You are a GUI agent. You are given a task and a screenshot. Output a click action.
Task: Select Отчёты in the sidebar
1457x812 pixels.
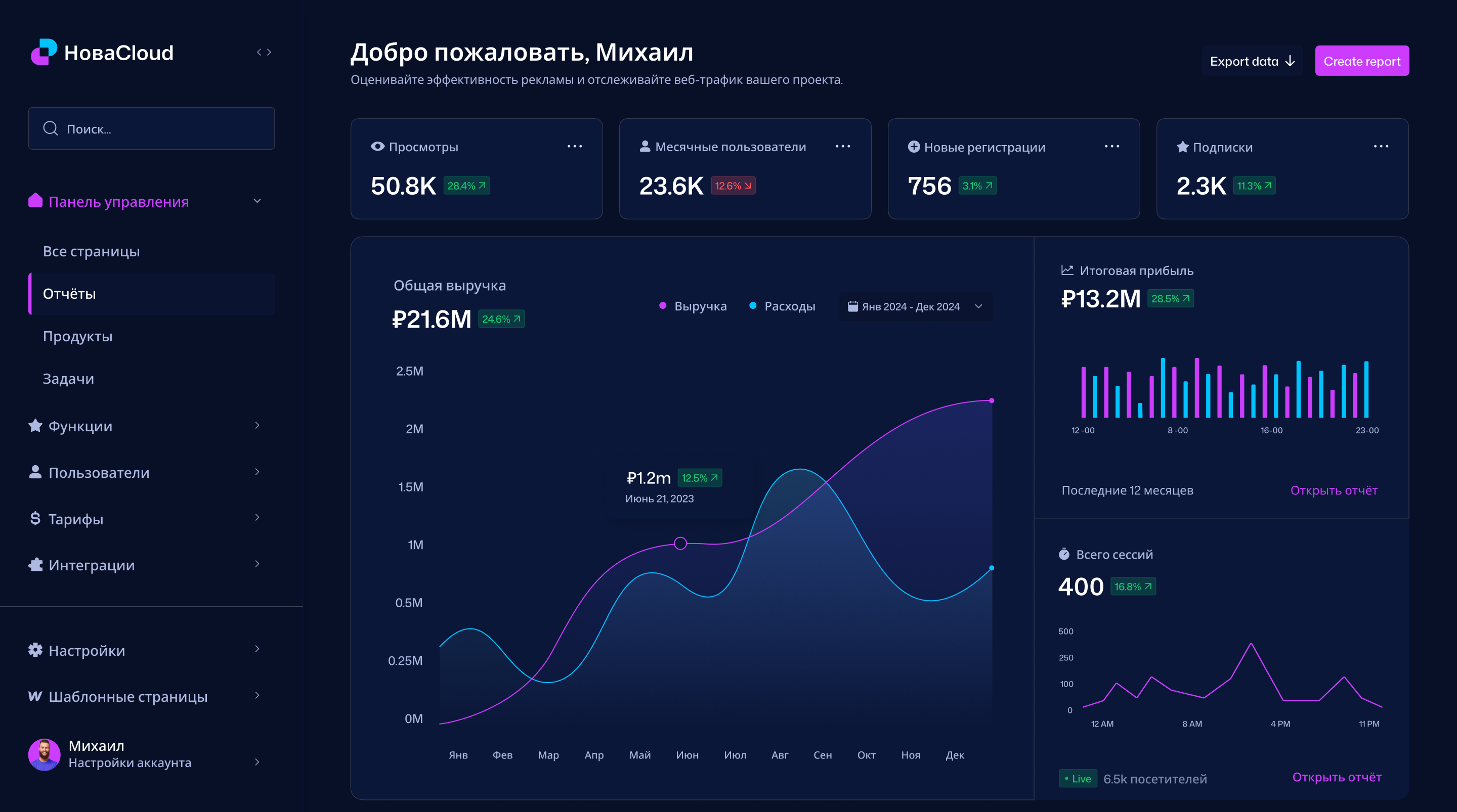tap(70, 293)
